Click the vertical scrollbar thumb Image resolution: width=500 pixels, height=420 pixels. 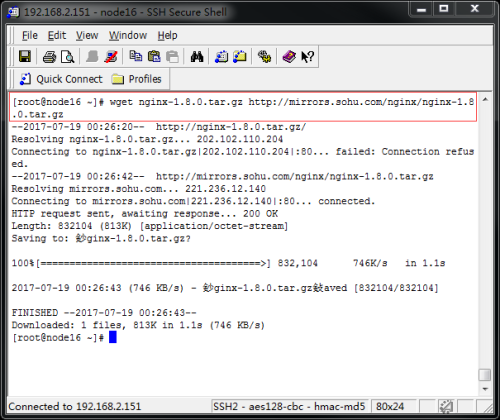485,375
